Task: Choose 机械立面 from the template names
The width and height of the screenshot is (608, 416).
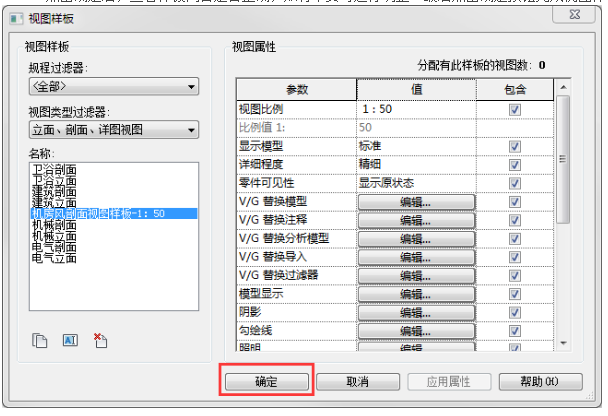Action: pyautogui.click(x=55, y=236)
